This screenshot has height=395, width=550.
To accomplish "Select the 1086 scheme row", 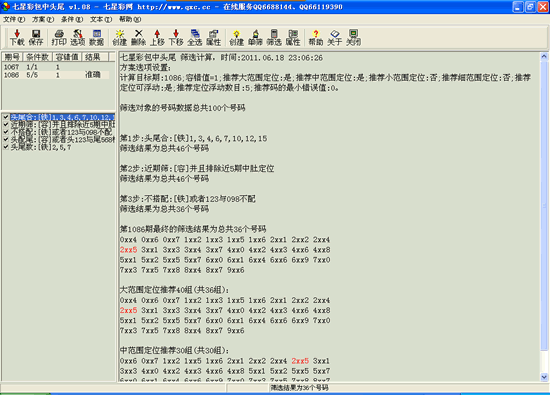I will 56,75.
